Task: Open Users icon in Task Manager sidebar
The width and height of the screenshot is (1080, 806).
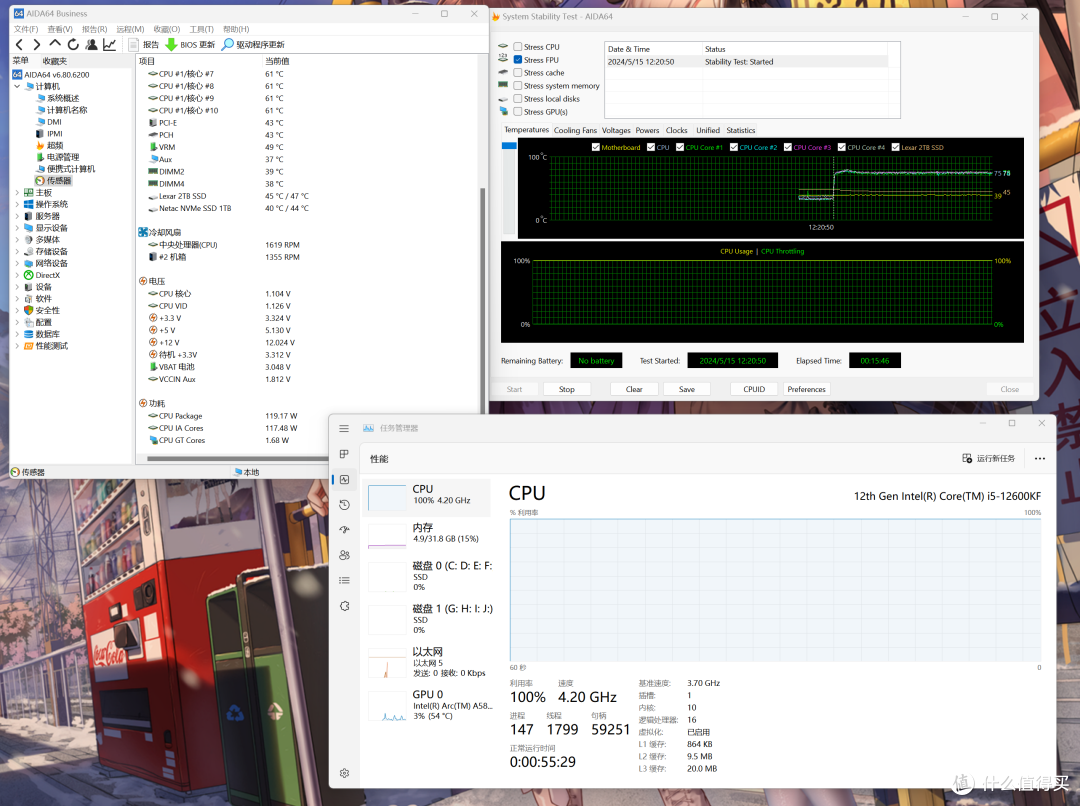Action: pyautogui.click(x=344, y=555)
